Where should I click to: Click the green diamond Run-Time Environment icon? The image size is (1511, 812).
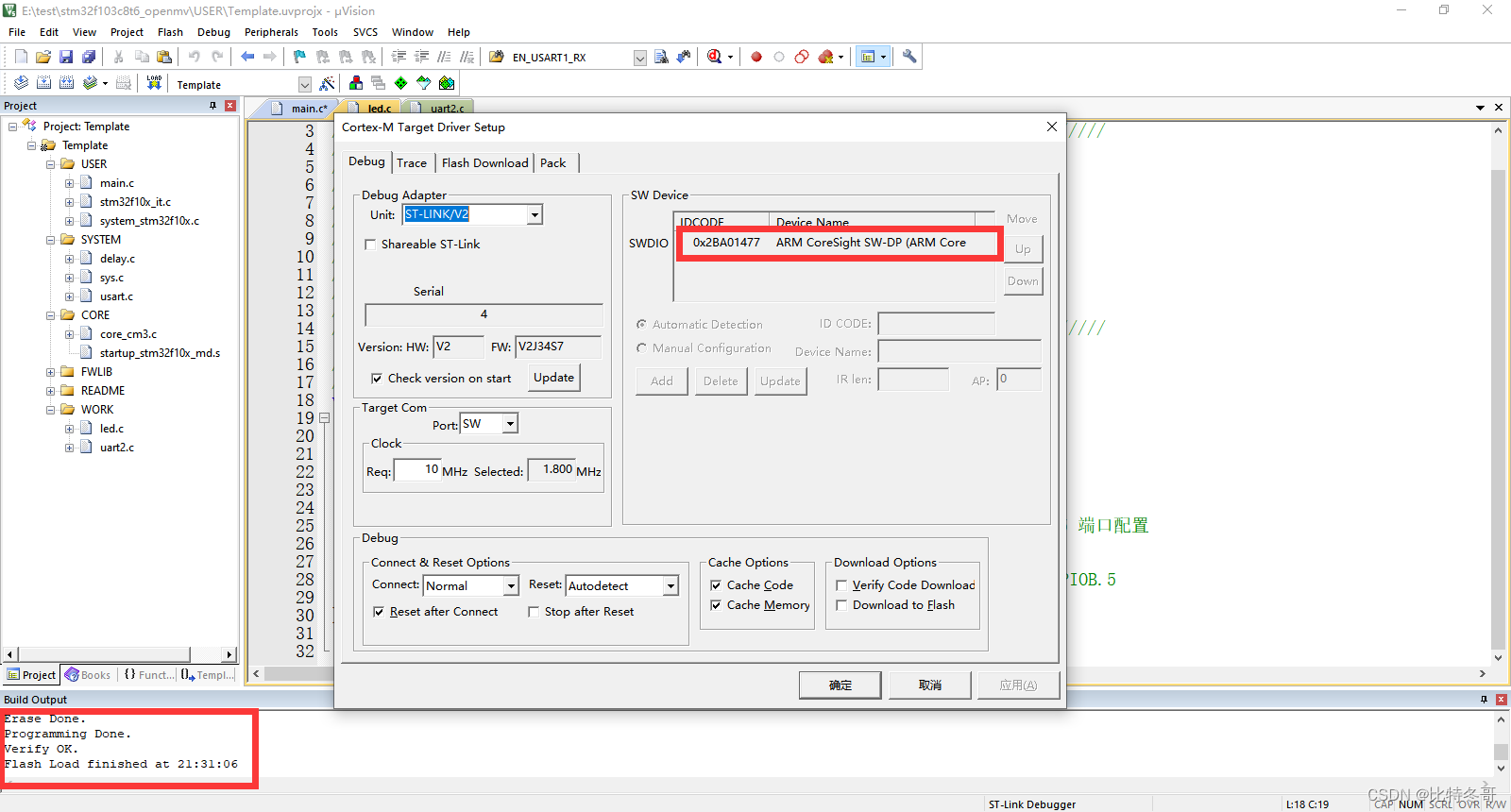click(401, 83)
